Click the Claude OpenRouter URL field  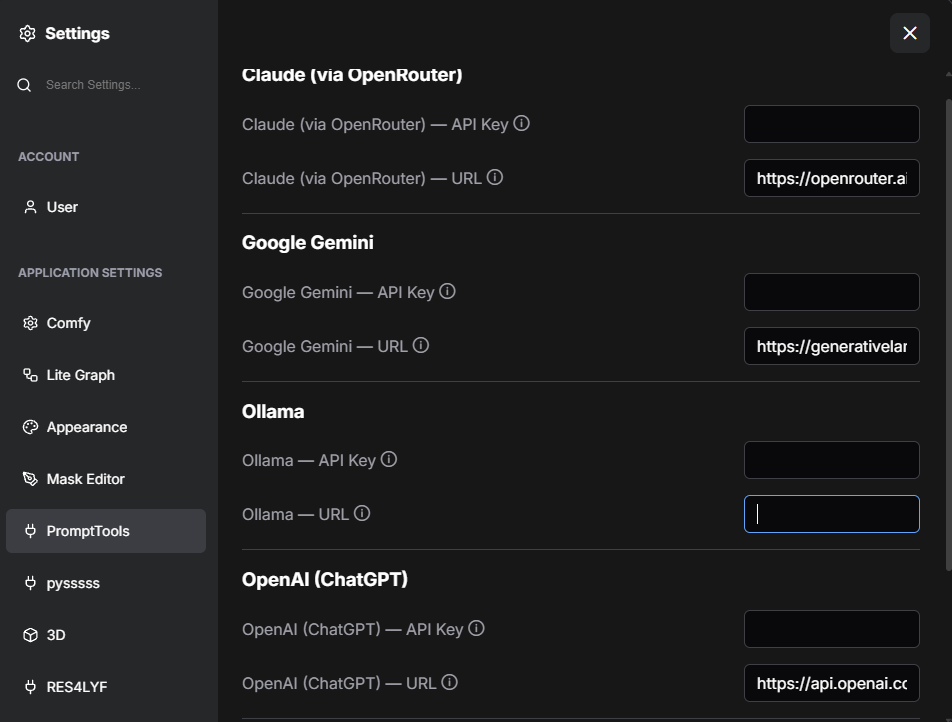832,178
